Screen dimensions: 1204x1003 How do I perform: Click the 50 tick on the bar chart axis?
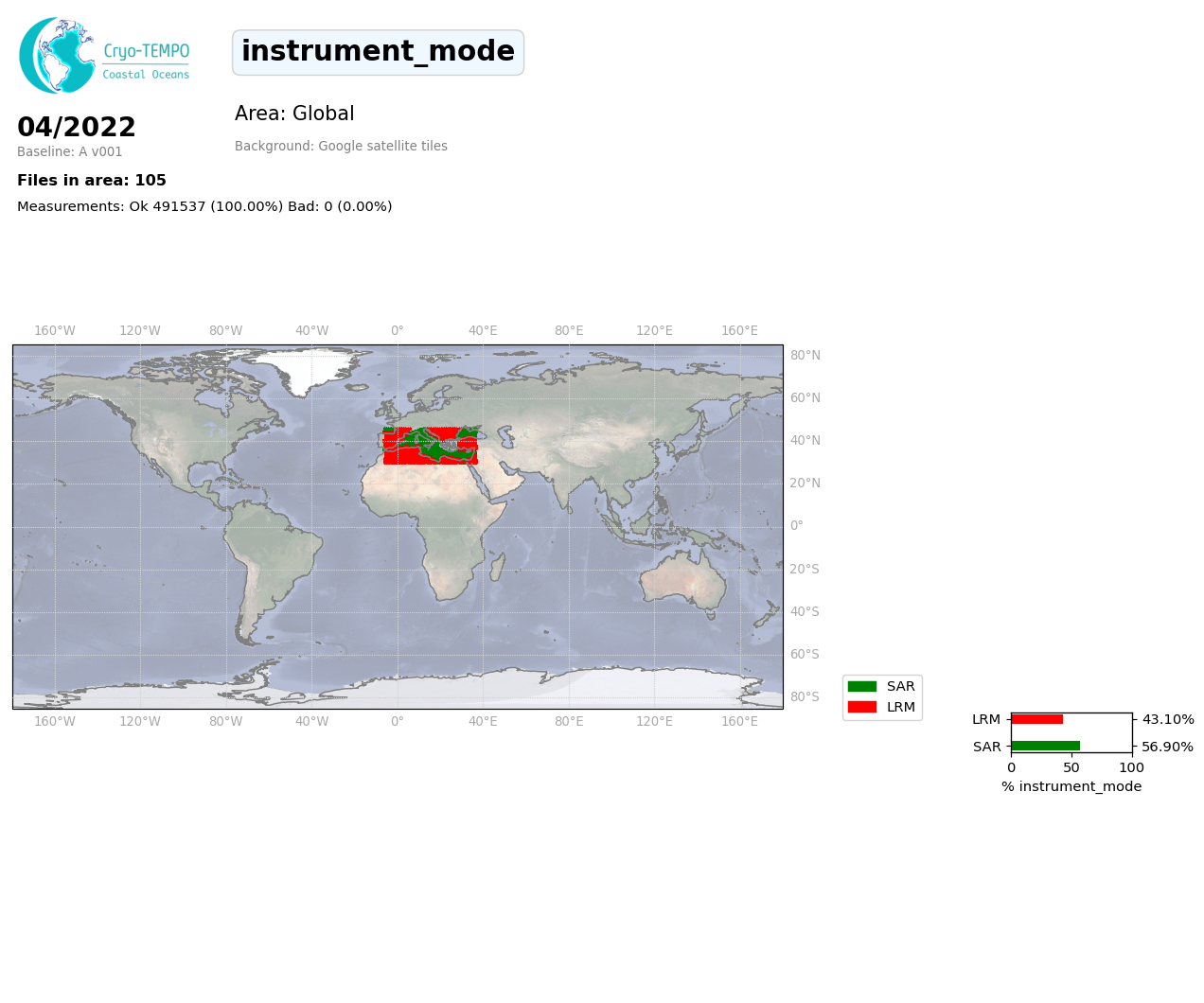coord(1071,767)
